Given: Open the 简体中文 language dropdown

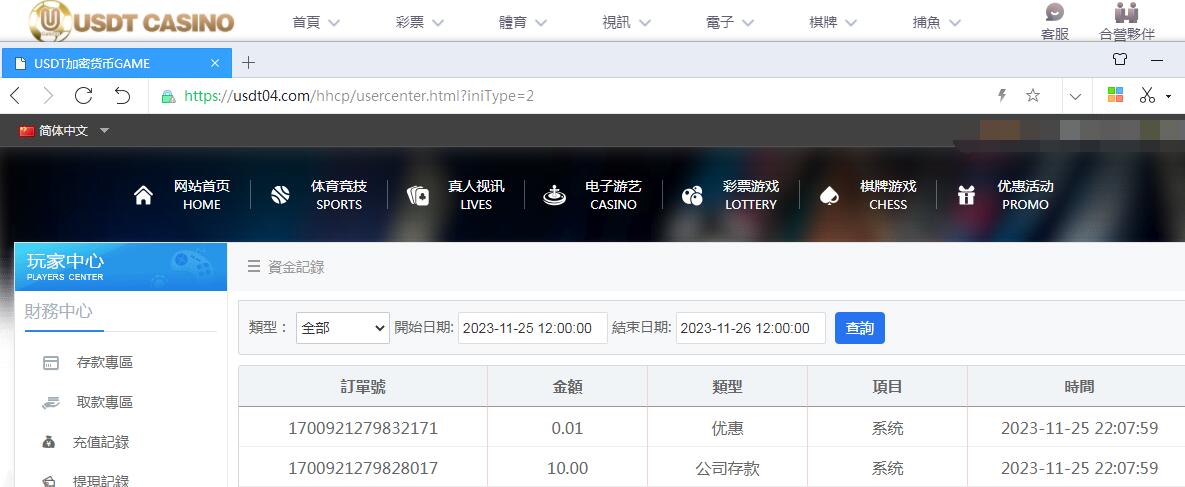Looking at the screenshot, I should click(x=65, y=131).
